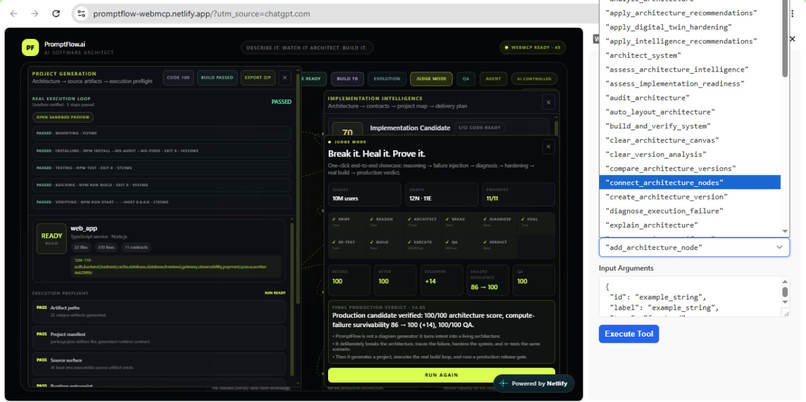The image size is (806, 402).
Task: Click Input Arguments scrollbar up arrow
Action: pyautogui.click(x=785, y=282)
